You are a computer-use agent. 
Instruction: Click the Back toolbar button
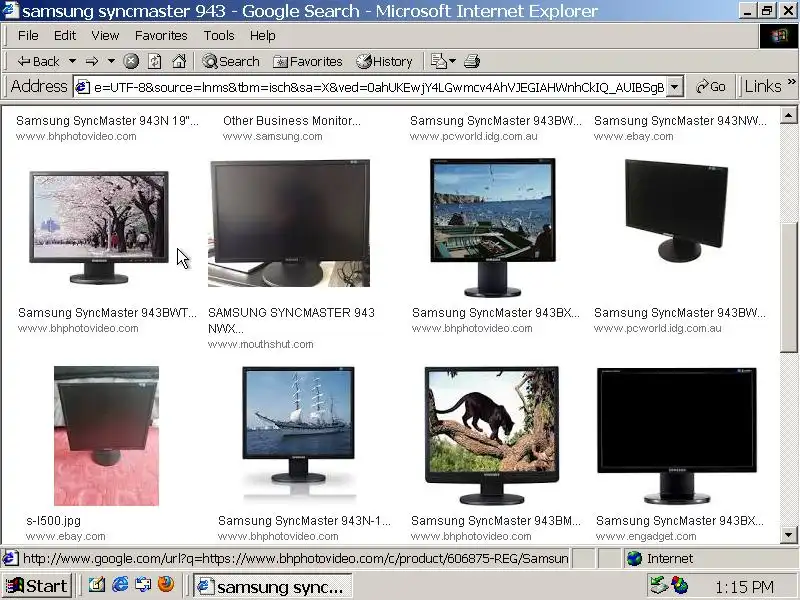pos(38,62)
